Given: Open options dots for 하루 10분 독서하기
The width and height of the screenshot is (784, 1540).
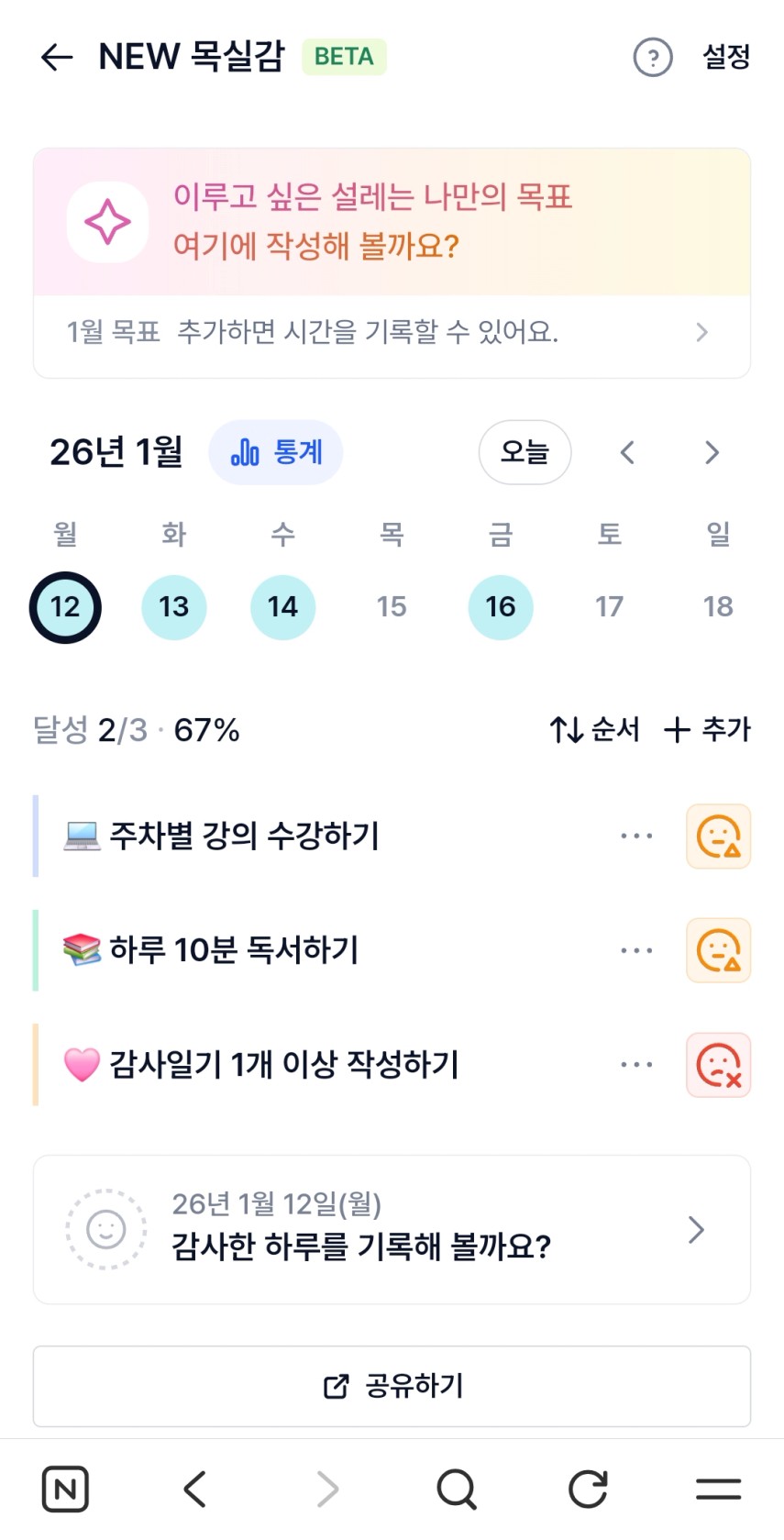Looking at the screenshot, I should 636,950.
